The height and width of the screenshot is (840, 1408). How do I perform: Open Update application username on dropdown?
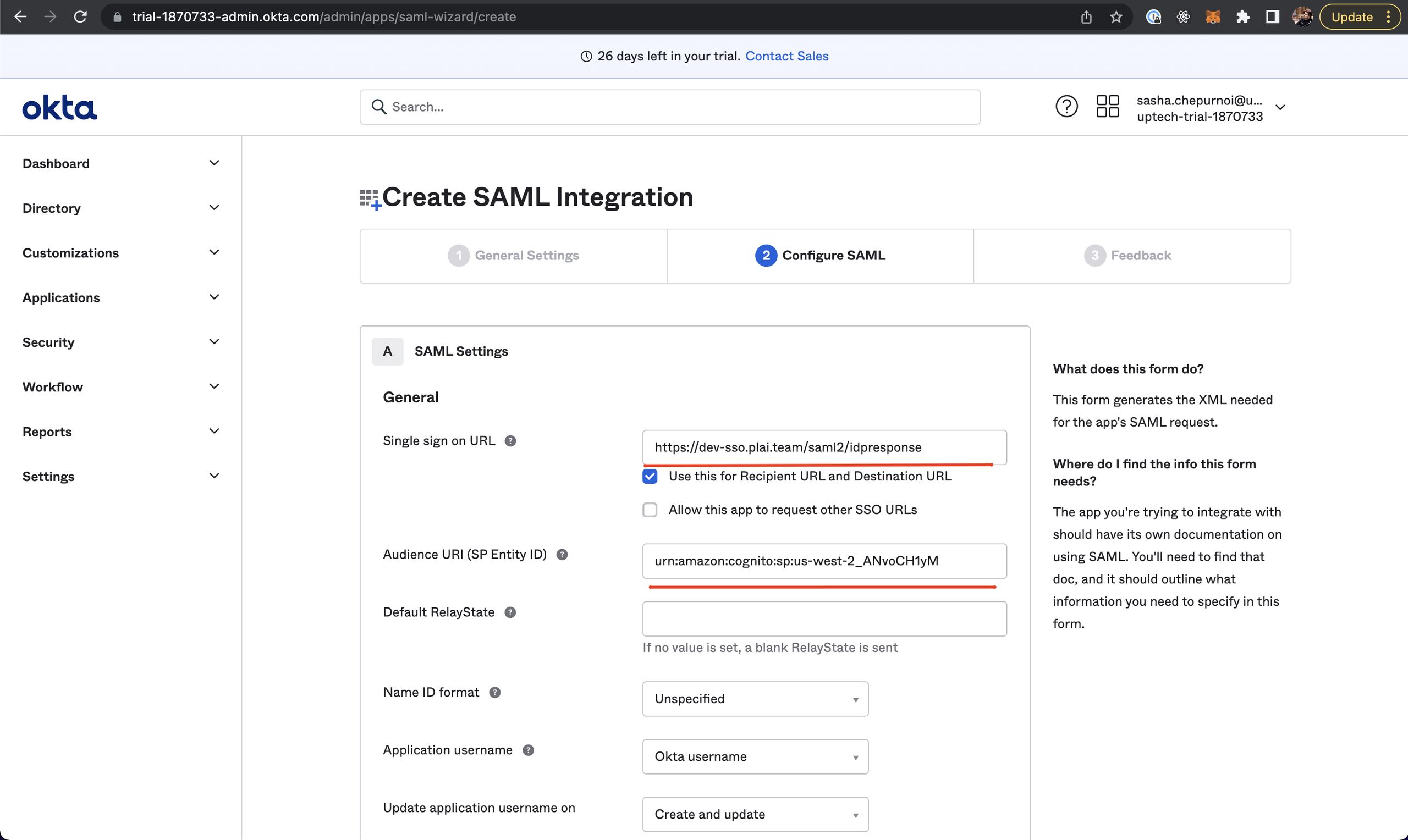click(x=755, y=815)
